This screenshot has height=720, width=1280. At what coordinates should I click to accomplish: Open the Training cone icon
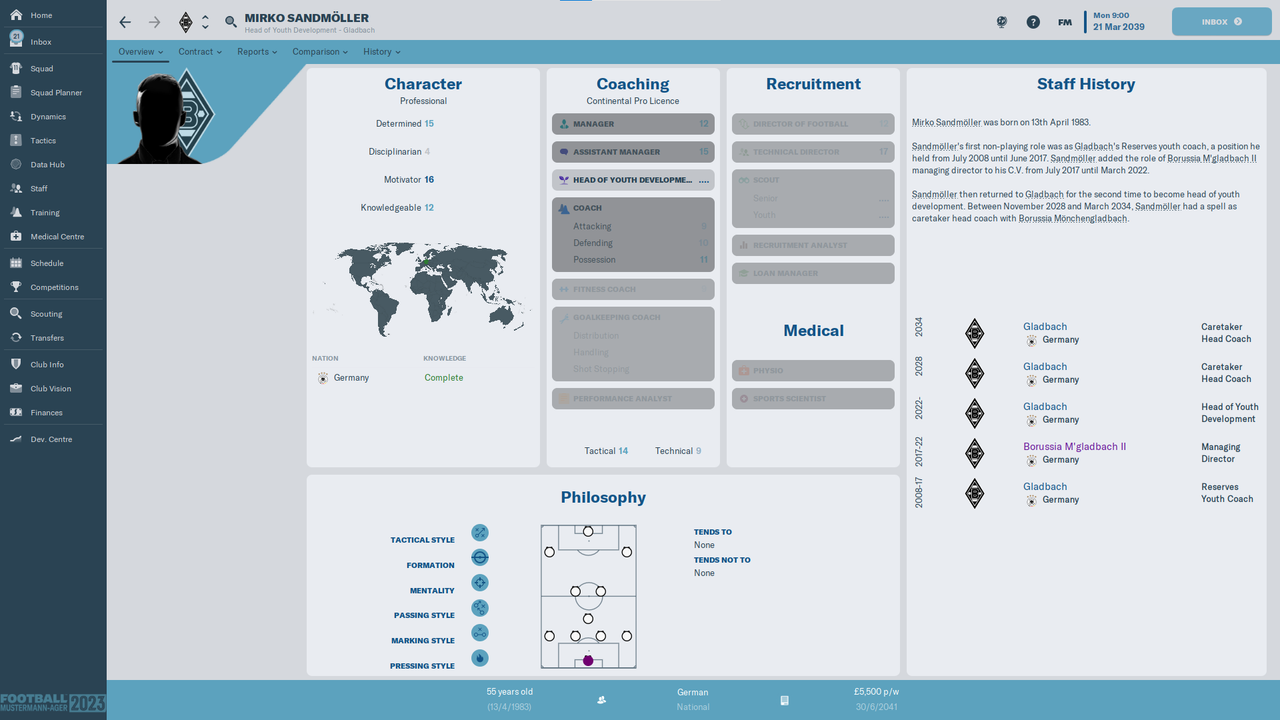pyautogui.click(x=16, y=213)
